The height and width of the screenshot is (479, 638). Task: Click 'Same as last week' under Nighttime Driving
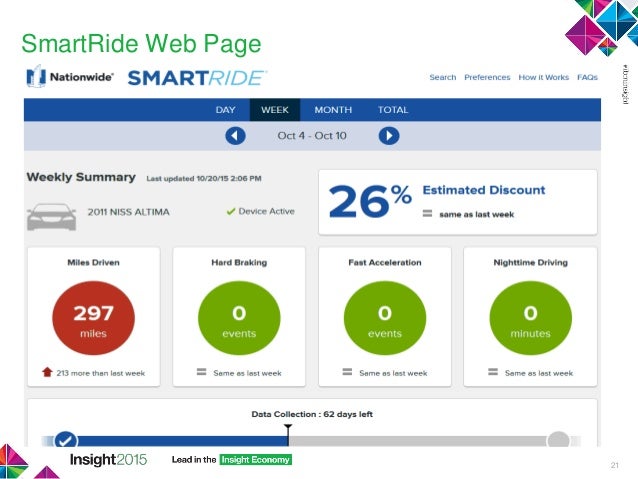[x=539, y=373]
